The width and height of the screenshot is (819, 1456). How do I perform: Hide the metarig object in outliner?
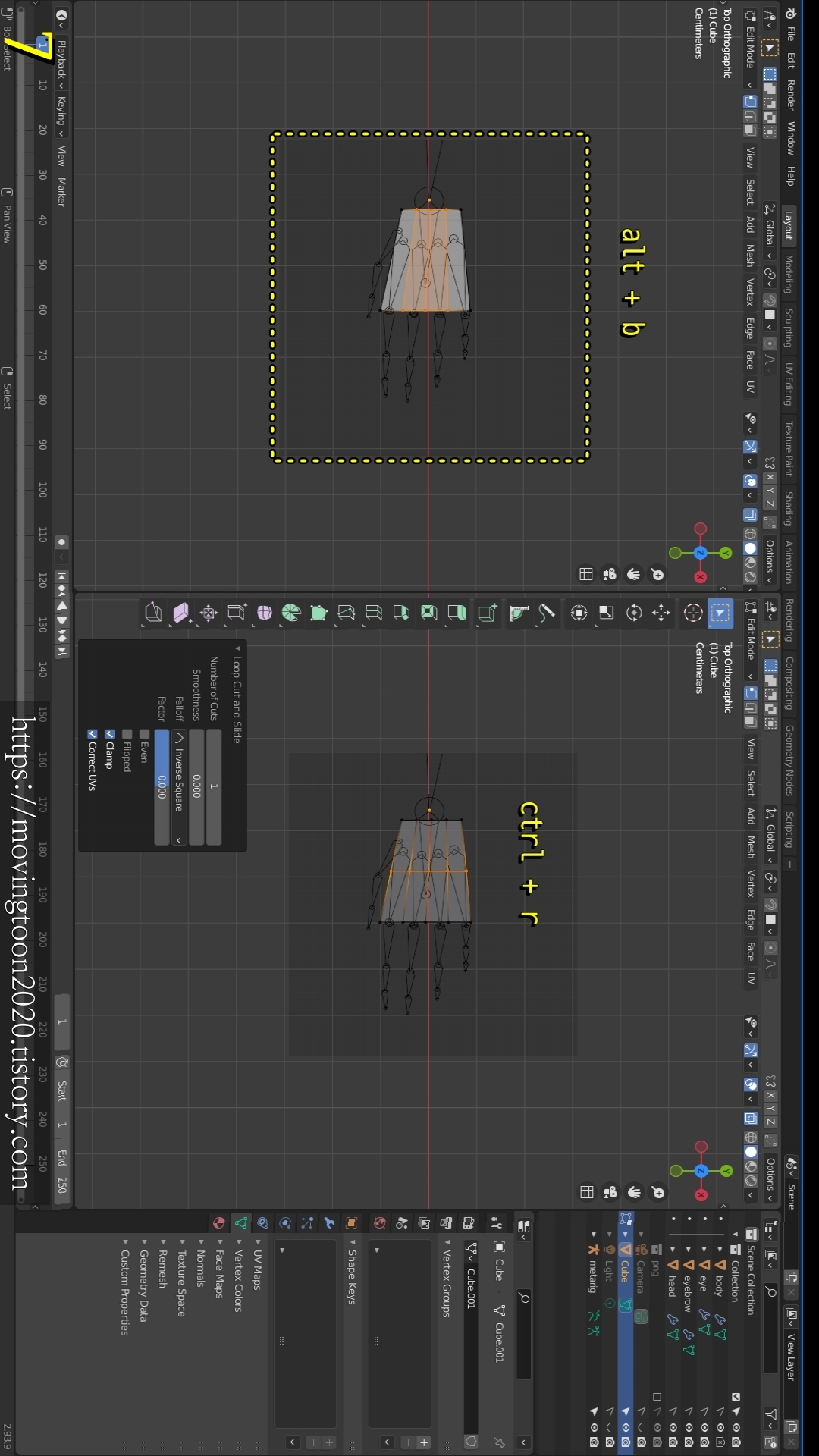tap(594, 1427)
